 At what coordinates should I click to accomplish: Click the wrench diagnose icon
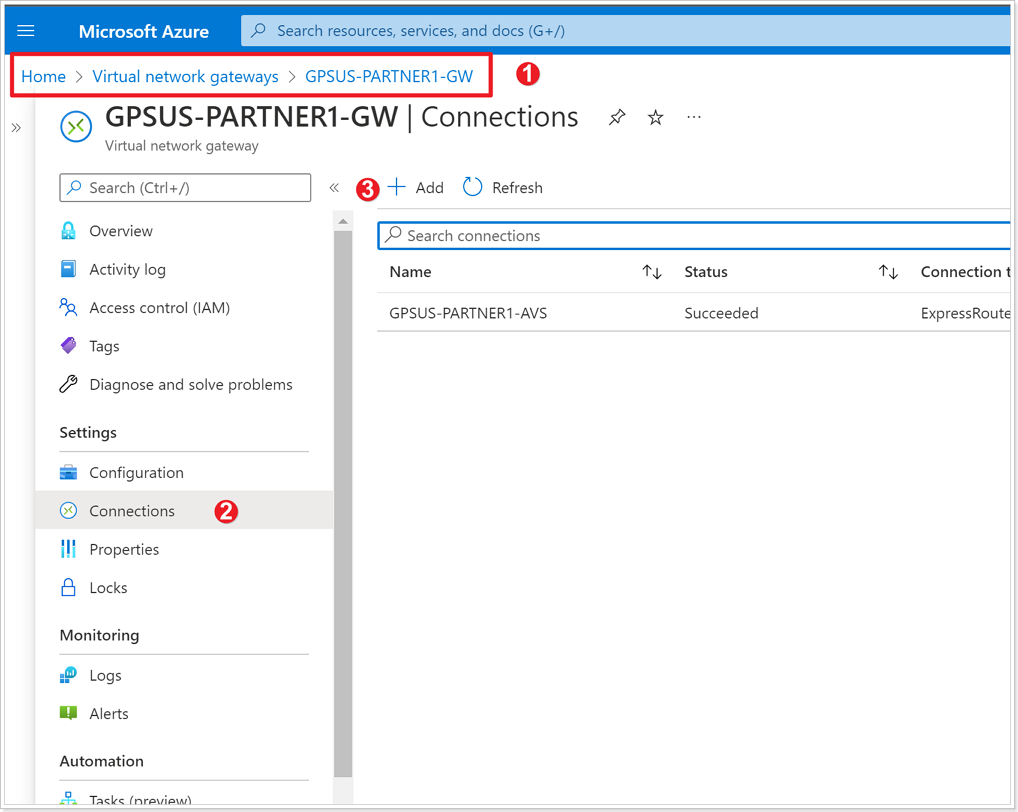coord(68,384)
